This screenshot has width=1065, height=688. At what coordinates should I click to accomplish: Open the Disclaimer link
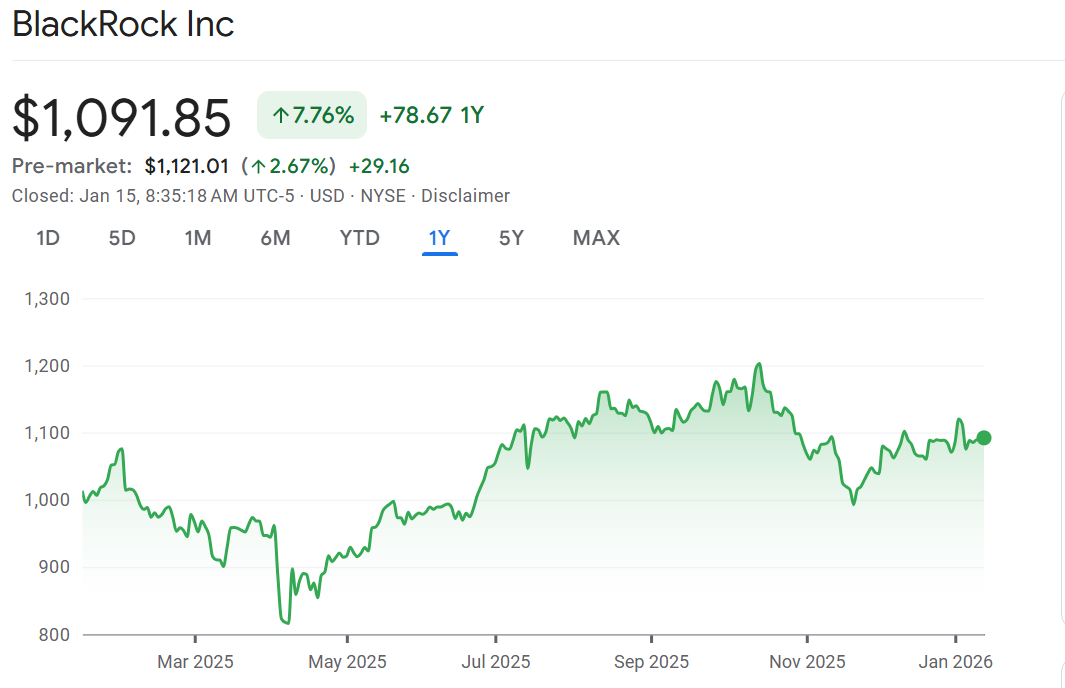pos(465,196)
